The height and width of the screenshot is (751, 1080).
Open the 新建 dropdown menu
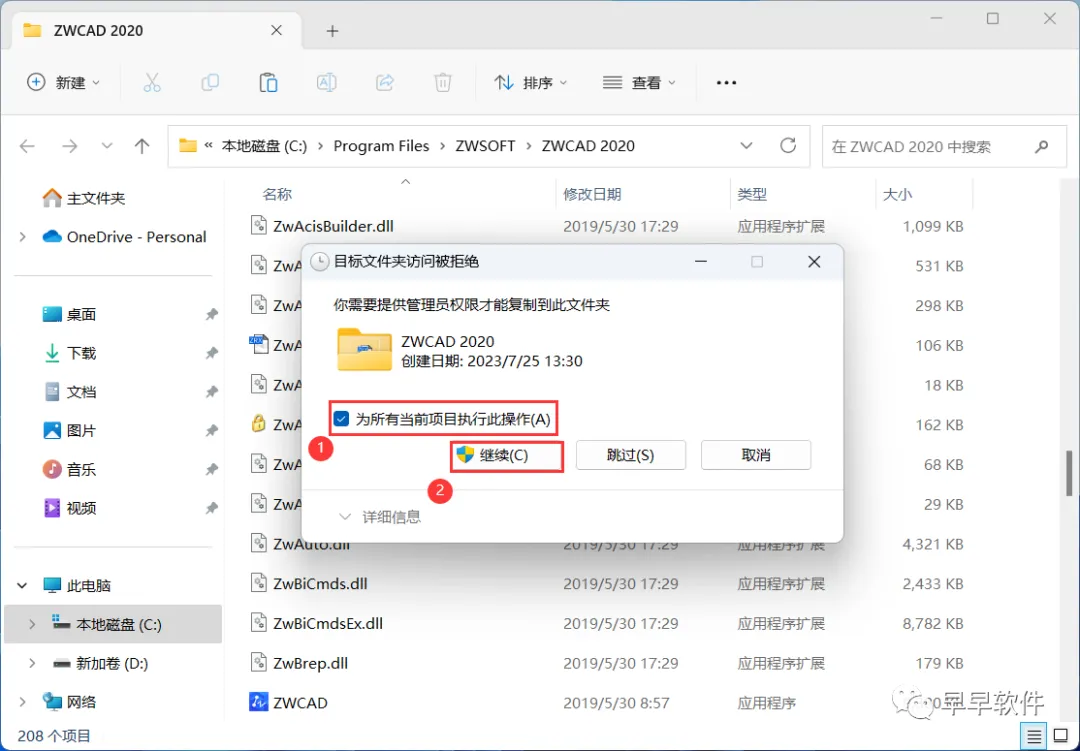point(63,83)
